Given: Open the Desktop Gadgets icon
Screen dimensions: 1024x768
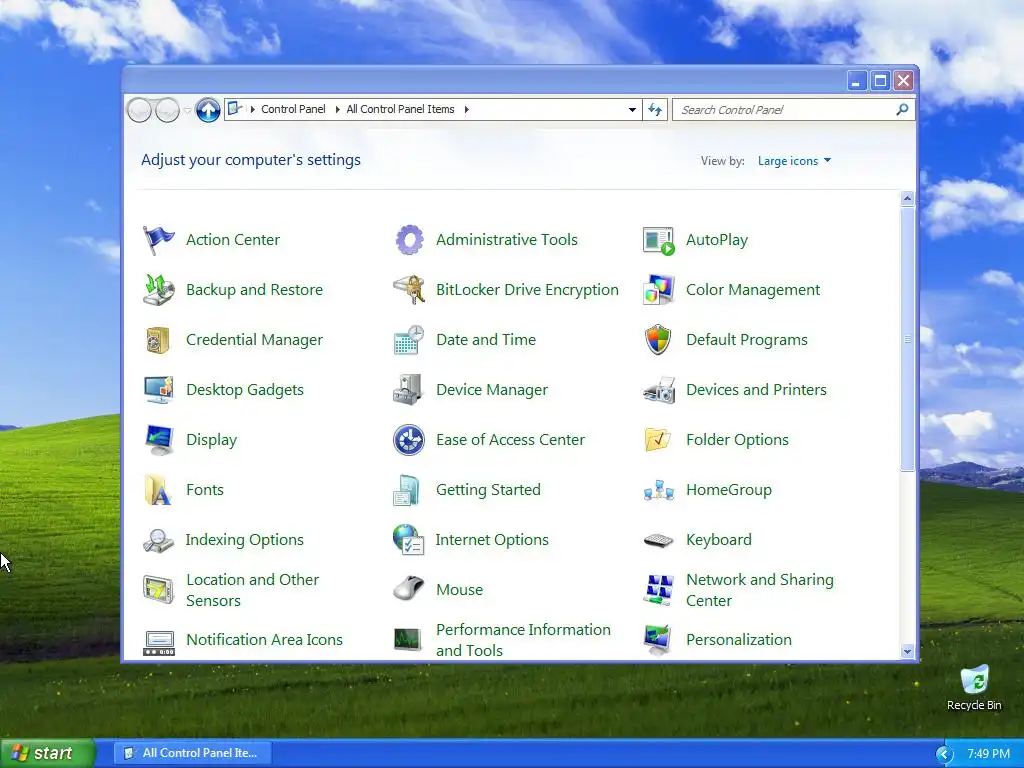Looking at the screenshot, I should coord(158,390).
